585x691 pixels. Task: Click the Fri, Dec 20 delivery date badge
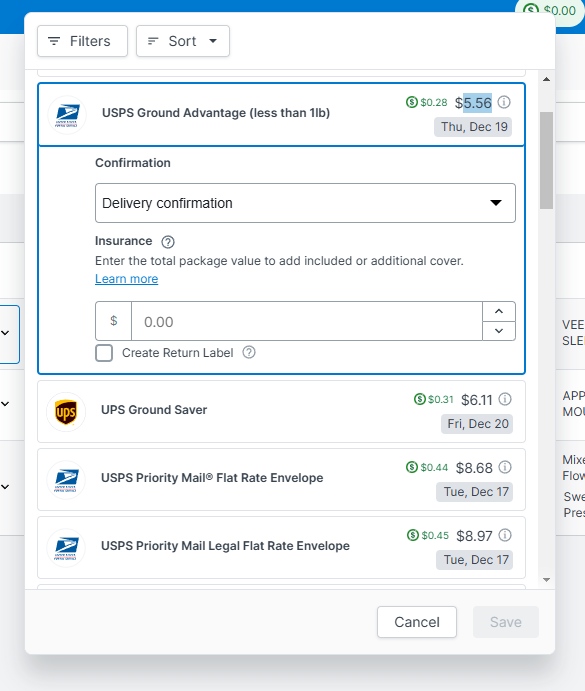coord(477,424)
